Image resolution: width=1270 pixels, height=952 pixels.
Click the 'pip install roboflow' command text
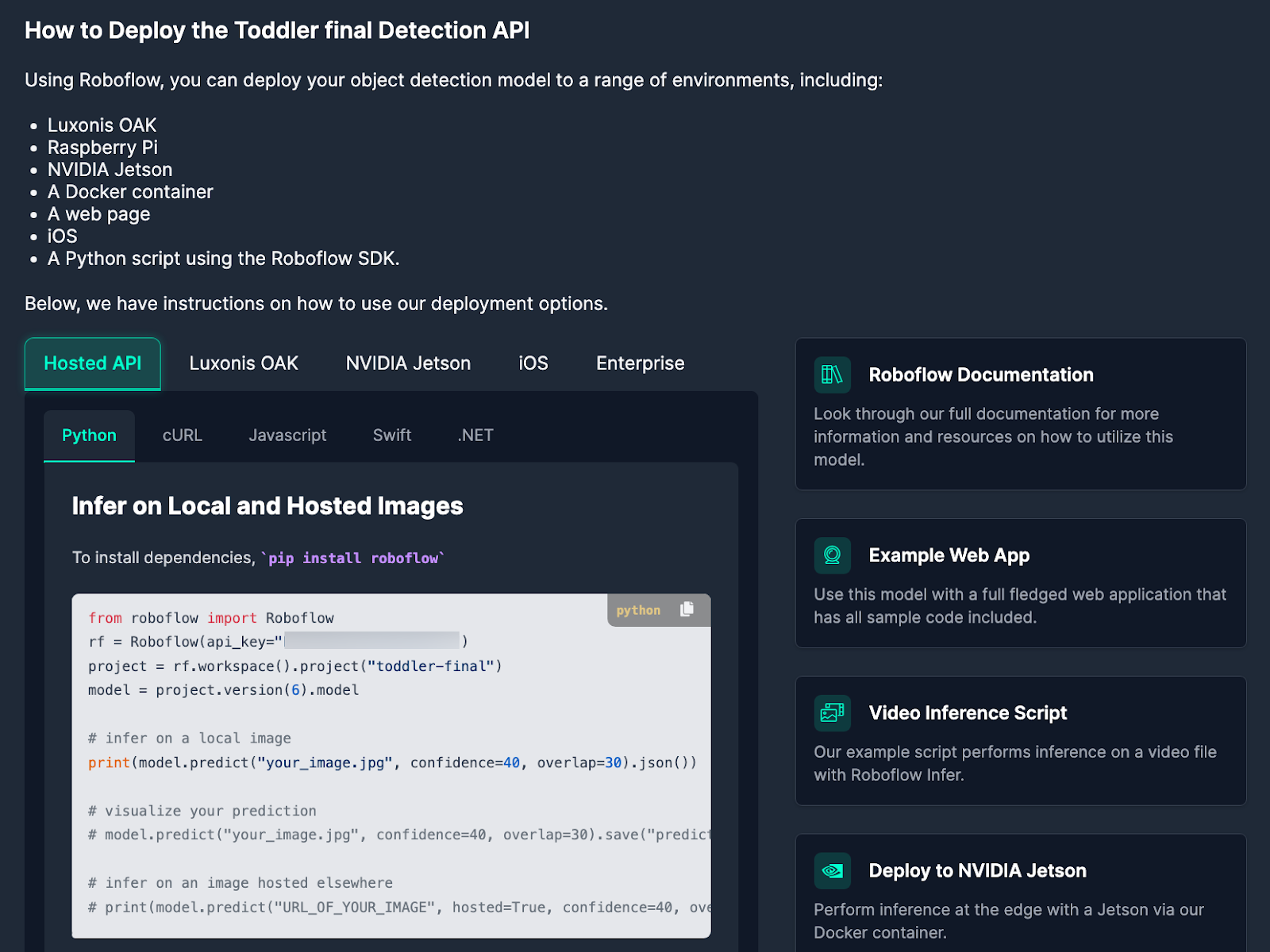tap(353, 559)
